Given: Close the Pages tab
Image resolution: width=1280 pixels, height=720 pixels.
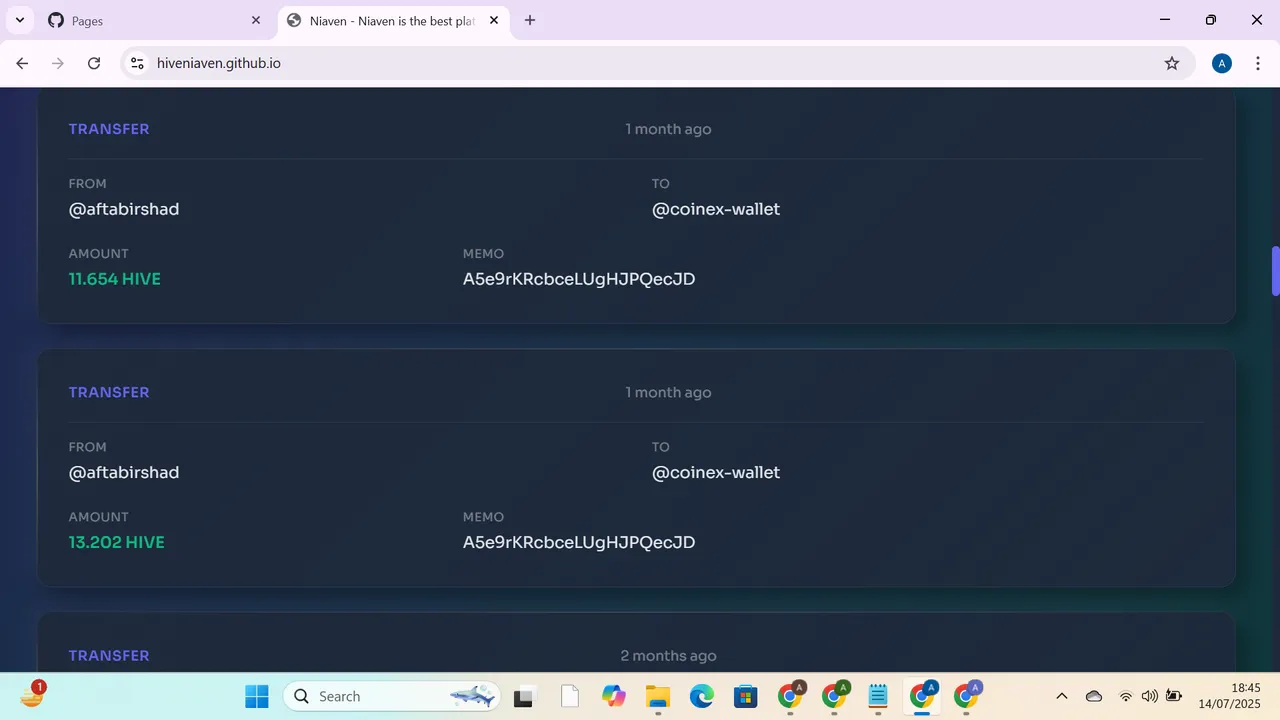Looking at the screenshot, I should click(256, 20).
